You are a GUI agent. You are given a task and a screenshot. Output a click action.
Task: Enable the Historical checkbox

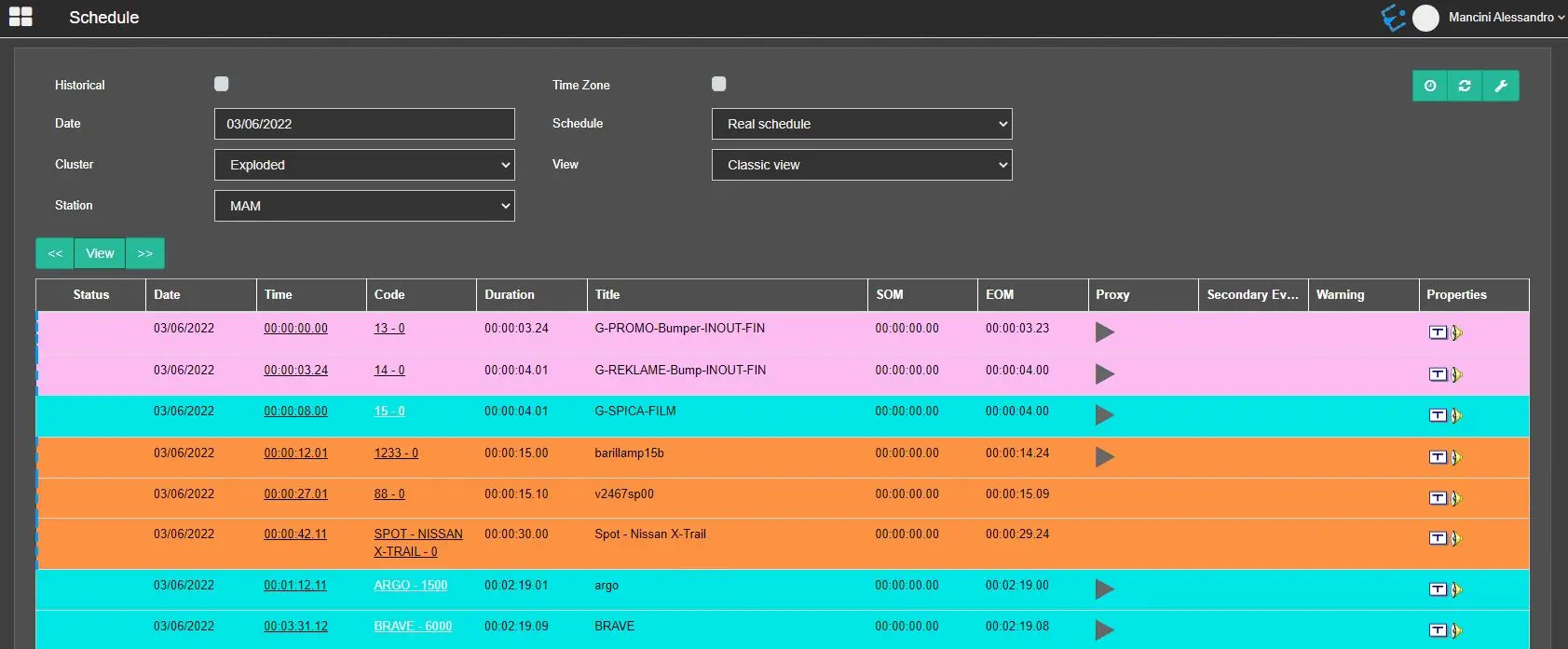click(222, 84)
